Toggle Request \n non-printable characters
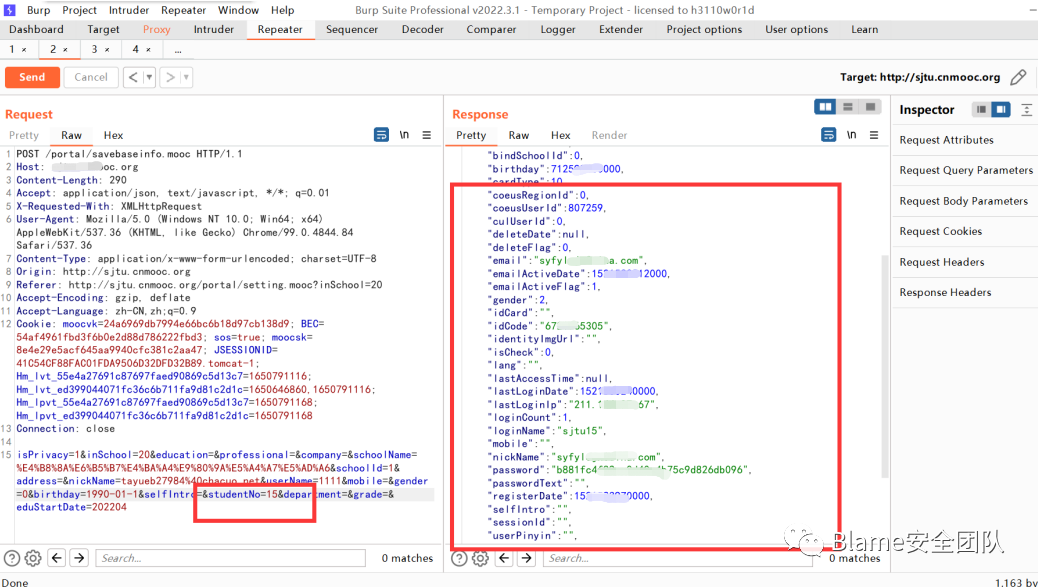The width and height of the screenshot is (1038, 587). coord(404,135)
